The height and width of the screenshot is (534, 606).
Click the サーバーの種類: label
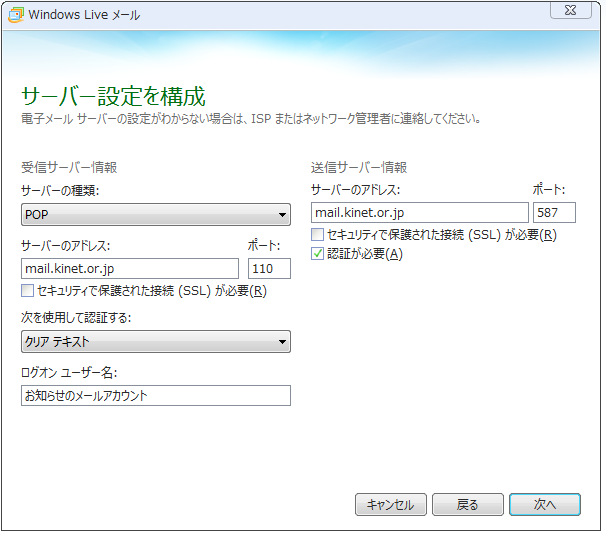point(60,191)
